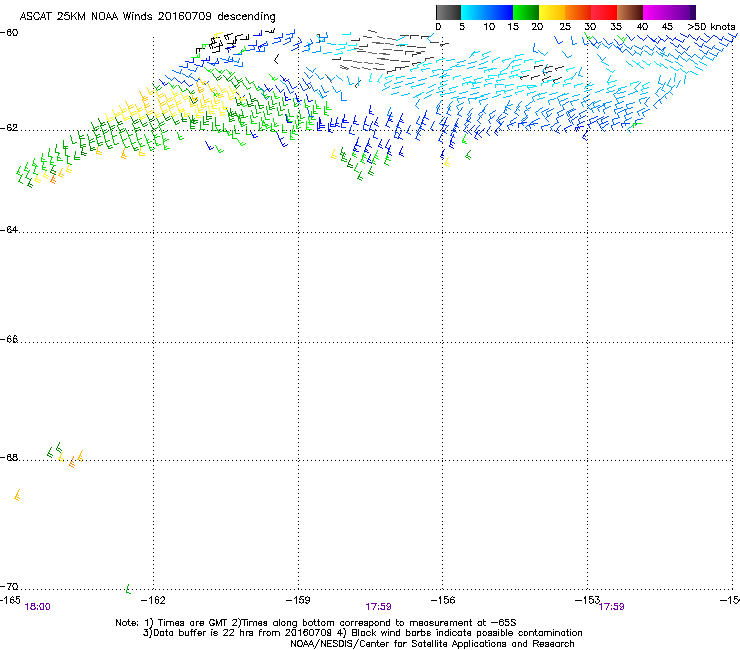The width and height of the screenshot is (740, 650).
Task: Click the purple '17:59' time below -159
Action: [x=378, y=607]
